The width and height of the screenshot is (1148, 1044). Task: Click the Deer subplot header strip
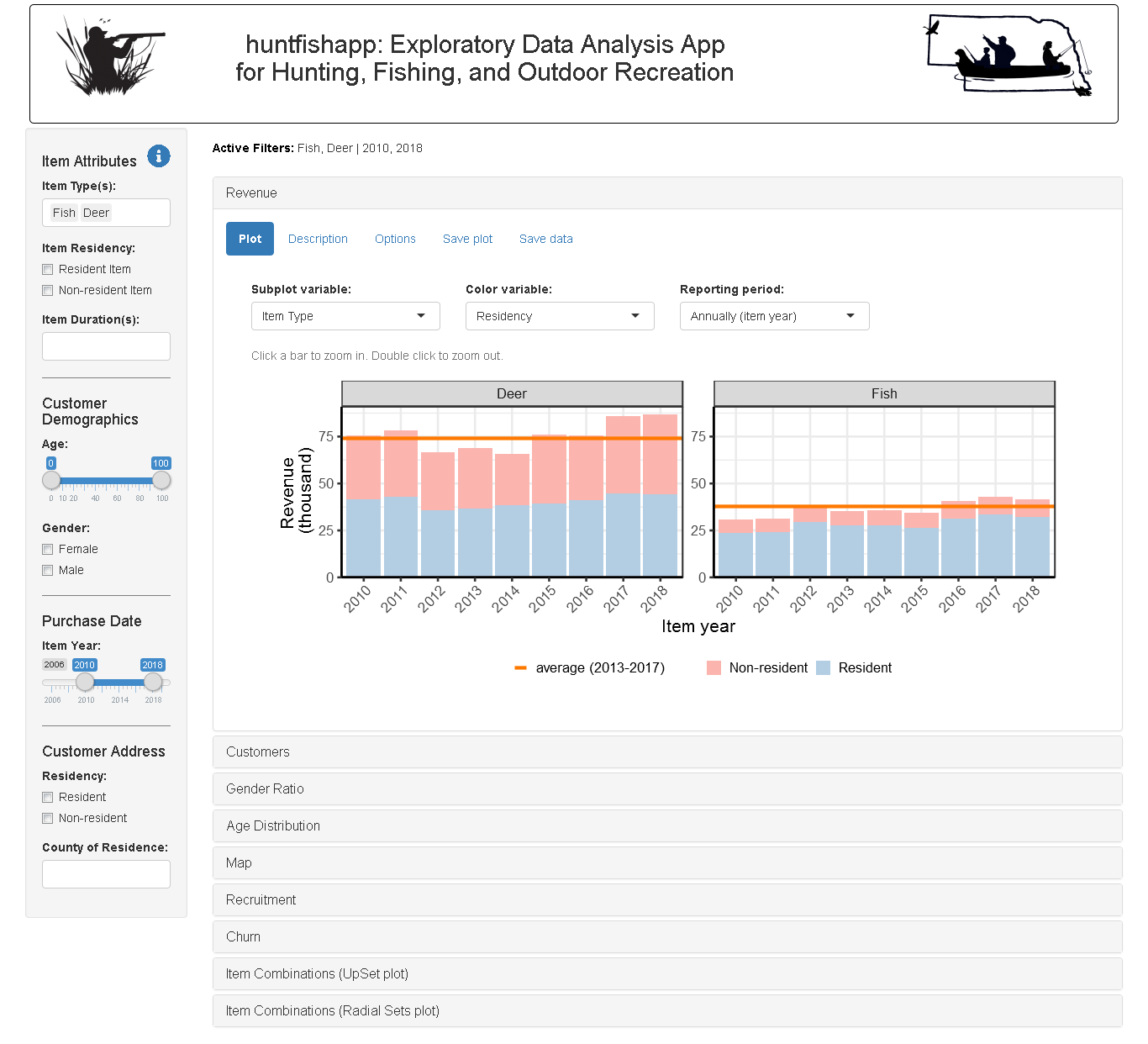point(512,393)
